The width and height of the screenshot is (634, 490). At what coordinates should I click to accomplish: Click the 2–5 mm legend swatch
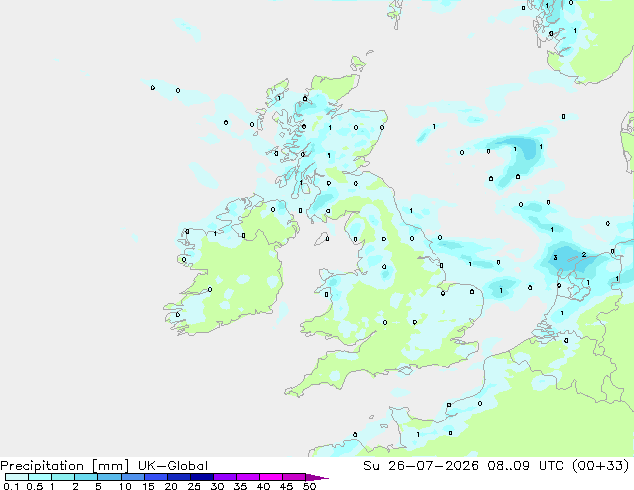pyautogui.click(x=86, y=477)
